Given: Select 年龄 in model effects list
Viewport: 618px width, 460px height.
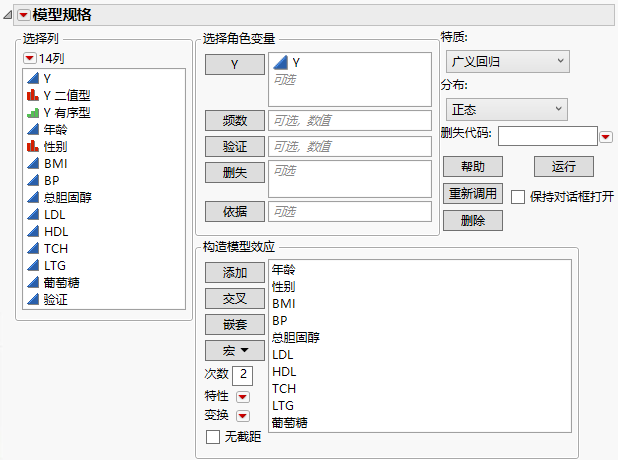Looking at the screenshot, I should [283, 270].
